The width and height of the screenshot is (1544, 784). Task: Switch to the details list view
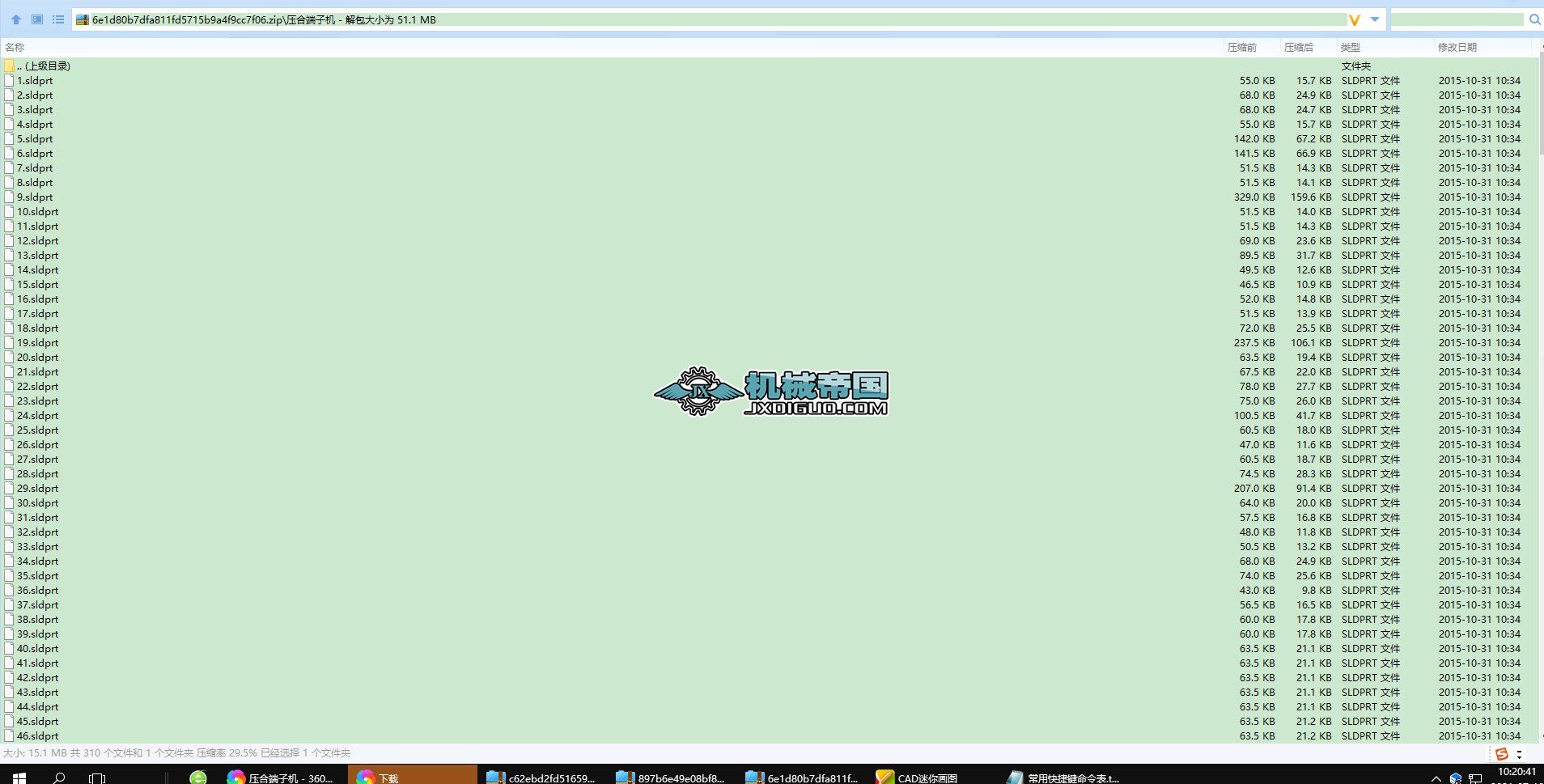pos(58,19)
